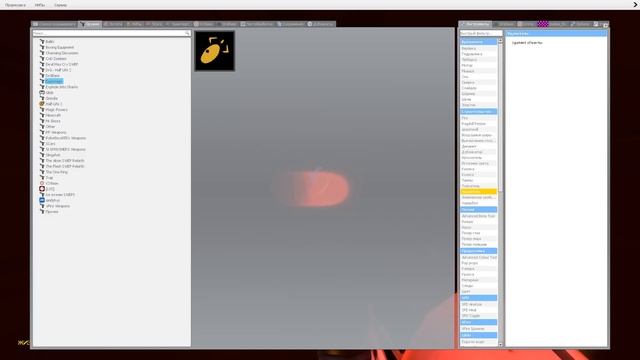
Task: Select the Minecraft weapon category
Action: click(53, 116)
